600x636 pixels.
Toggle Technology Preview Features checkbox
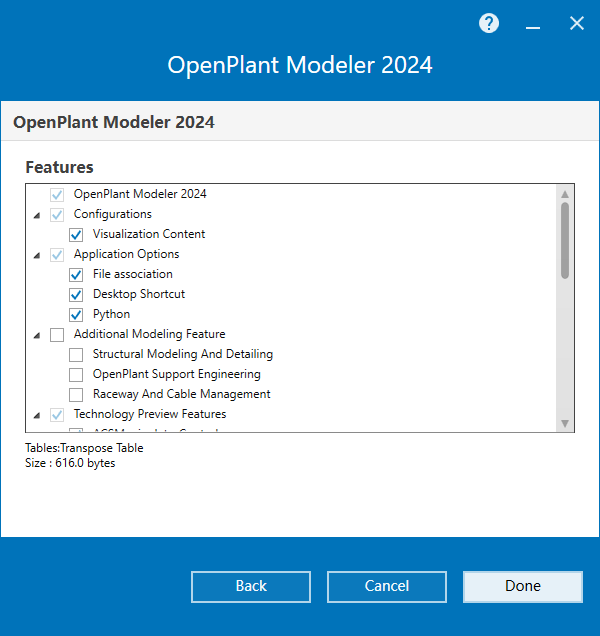click(x=57, y=415)
